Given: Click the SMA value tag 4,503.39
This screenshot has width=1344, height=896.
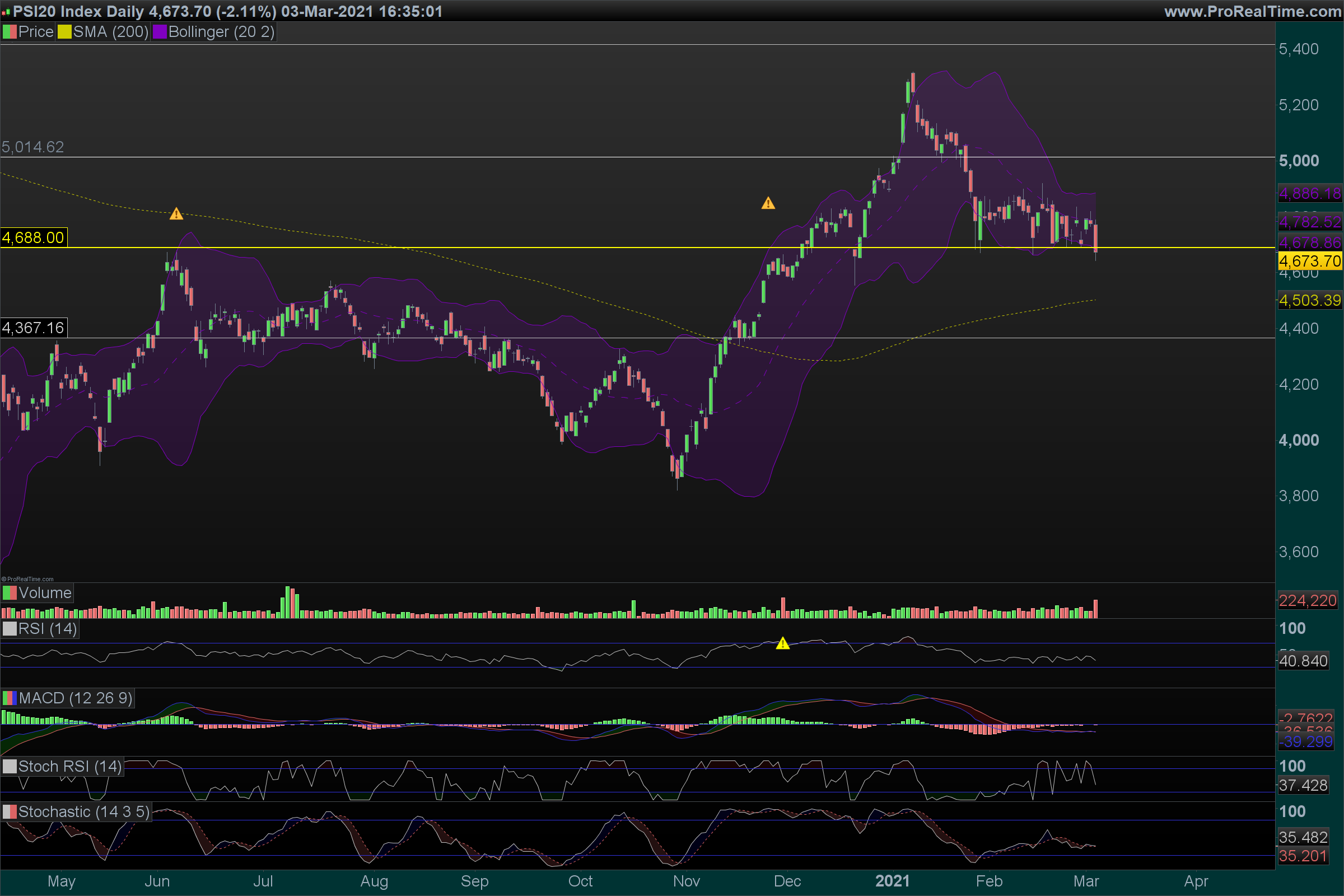Looking at the screenshot, I should click(x=1309, y=301).
